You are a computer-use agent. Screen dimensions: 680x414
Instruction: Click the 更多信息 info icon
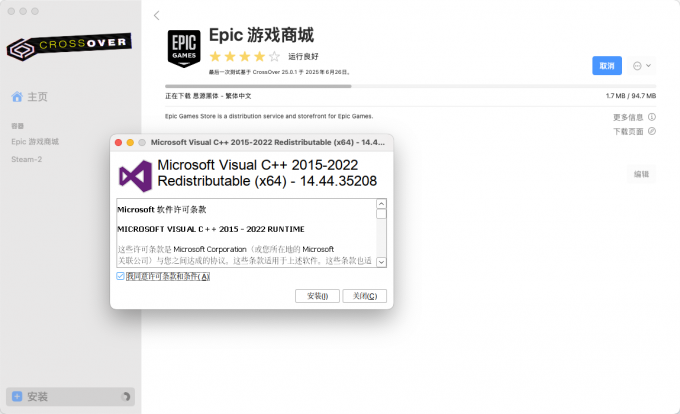pyautogui.click(x=652, y=117)
